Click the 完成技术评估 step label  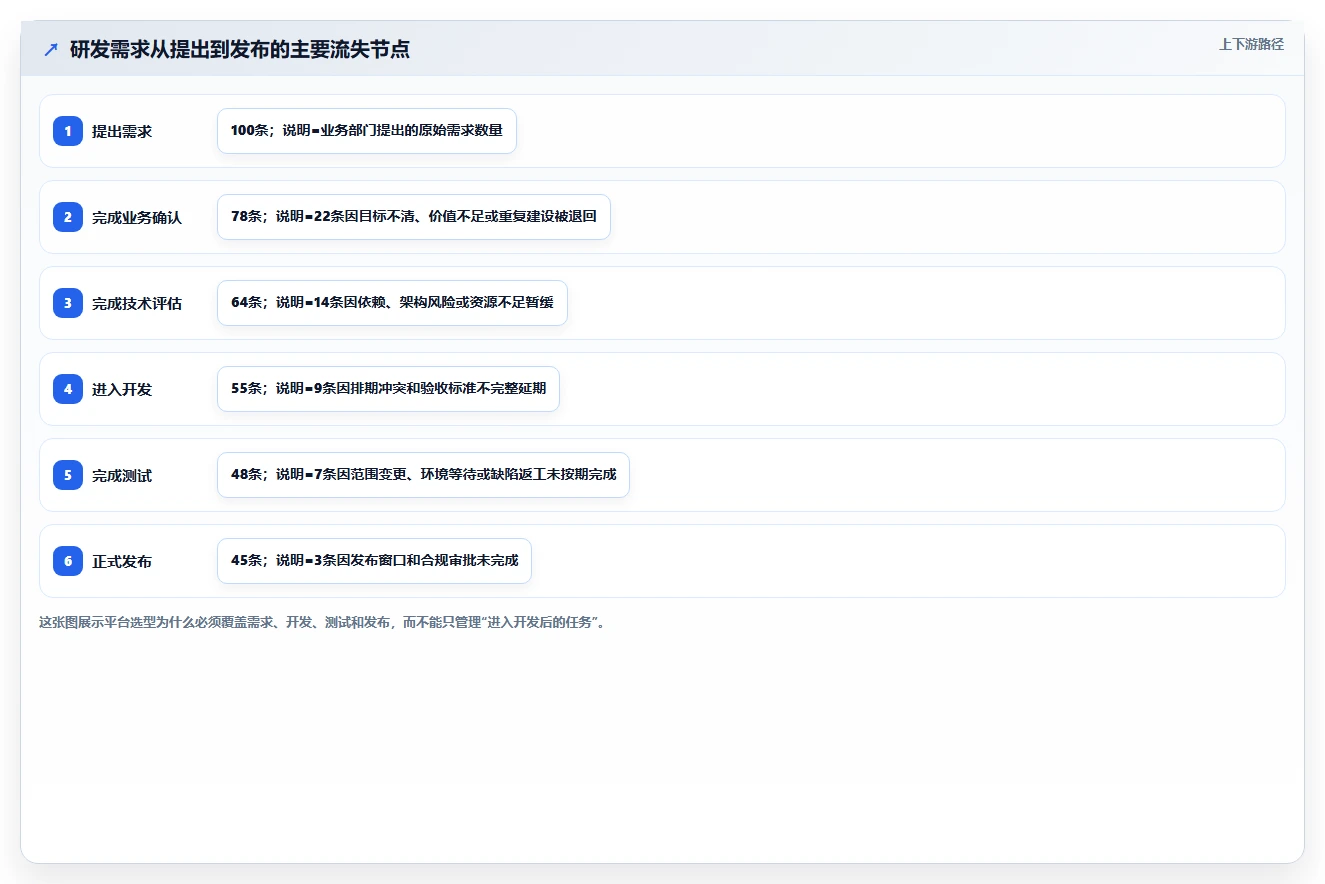pos(137,303)
